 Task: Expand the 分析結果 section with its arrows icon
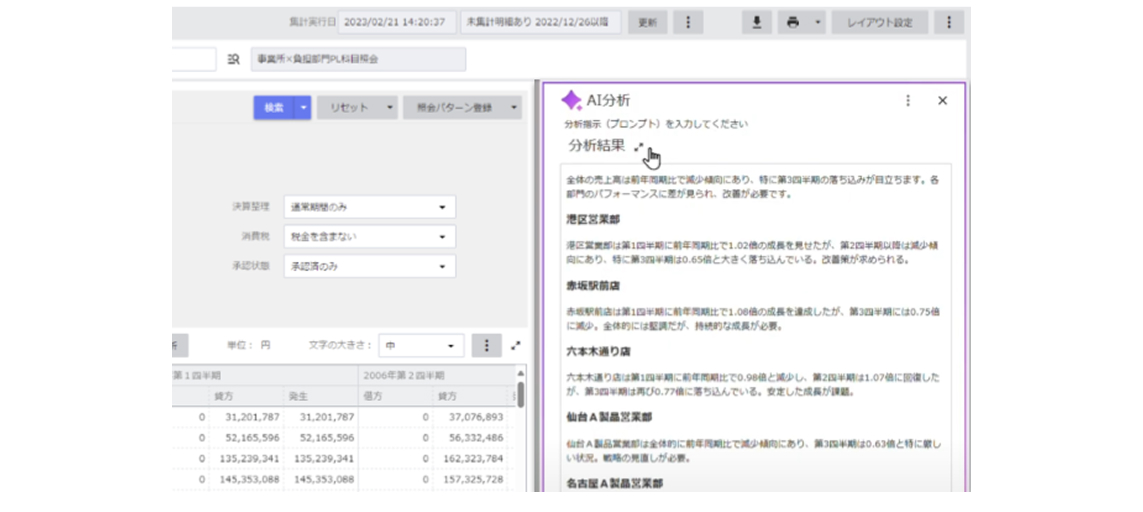pyautogui.click(x=639, y=147)
